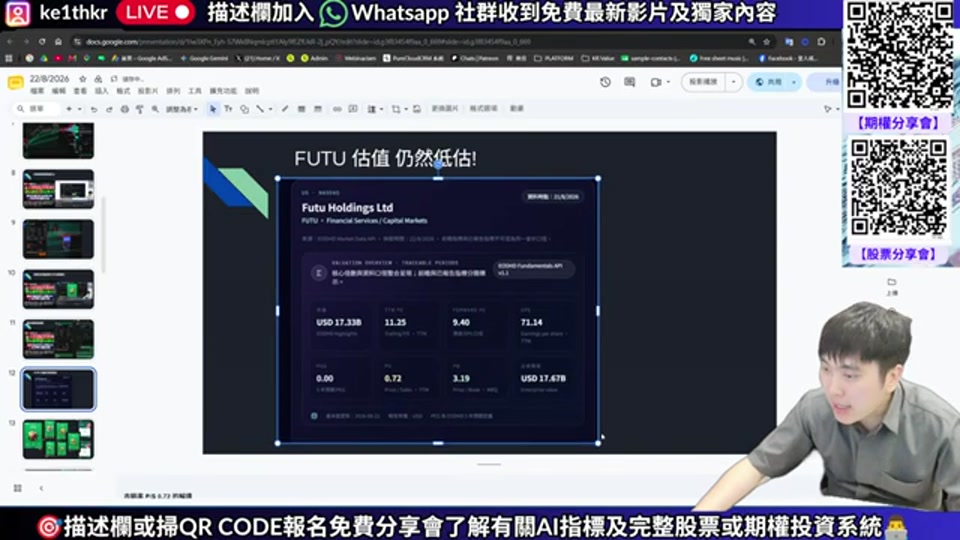Click the border color pencil icon

[285, 109]
